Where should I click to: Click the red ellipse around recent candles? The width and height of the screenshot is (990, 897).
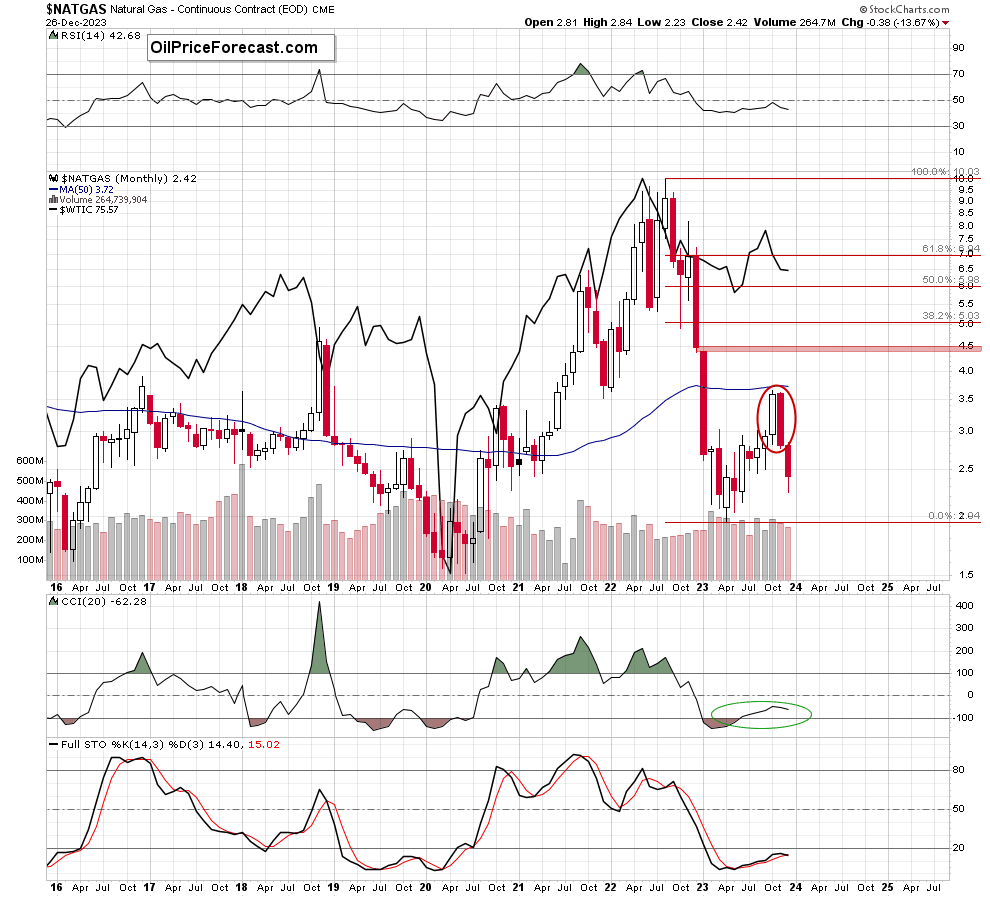tap(776, 417)
